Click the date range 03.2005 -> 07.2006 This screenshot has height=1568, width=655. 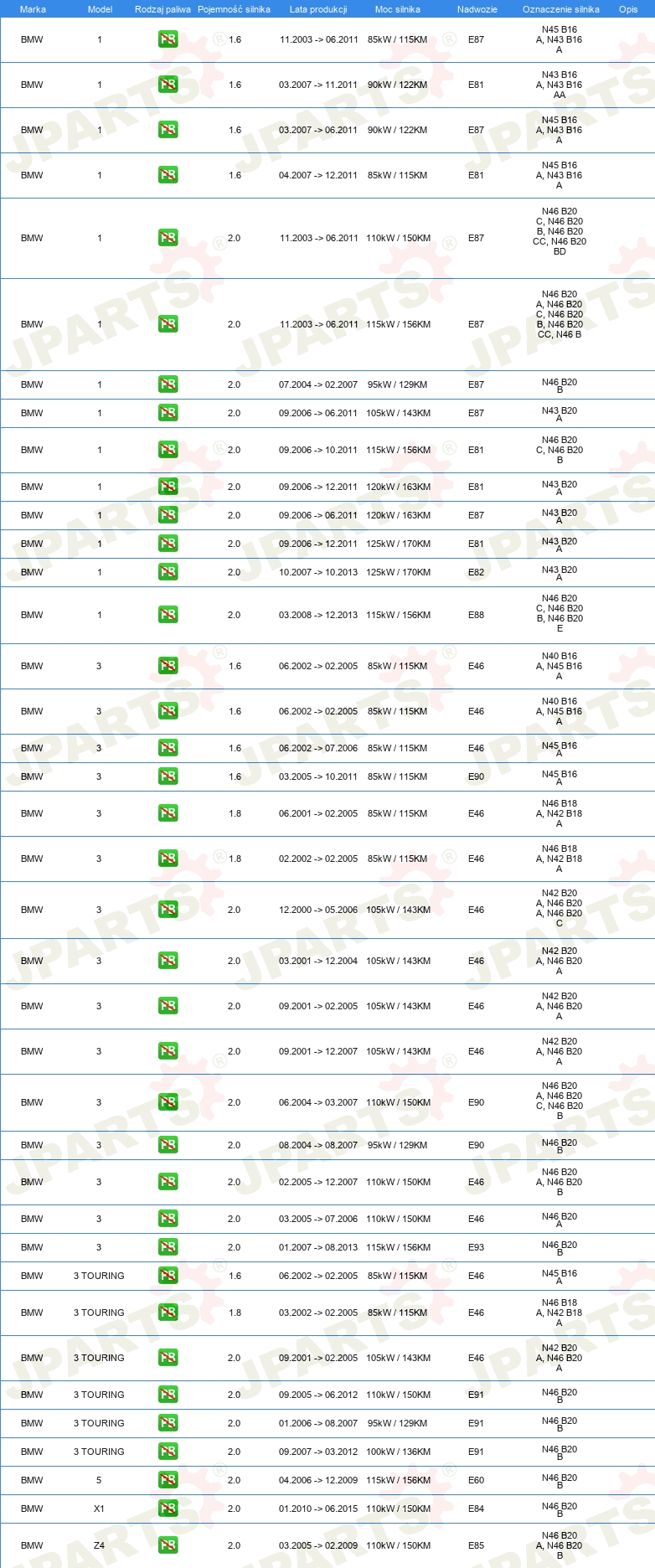tap(318, 1219)
